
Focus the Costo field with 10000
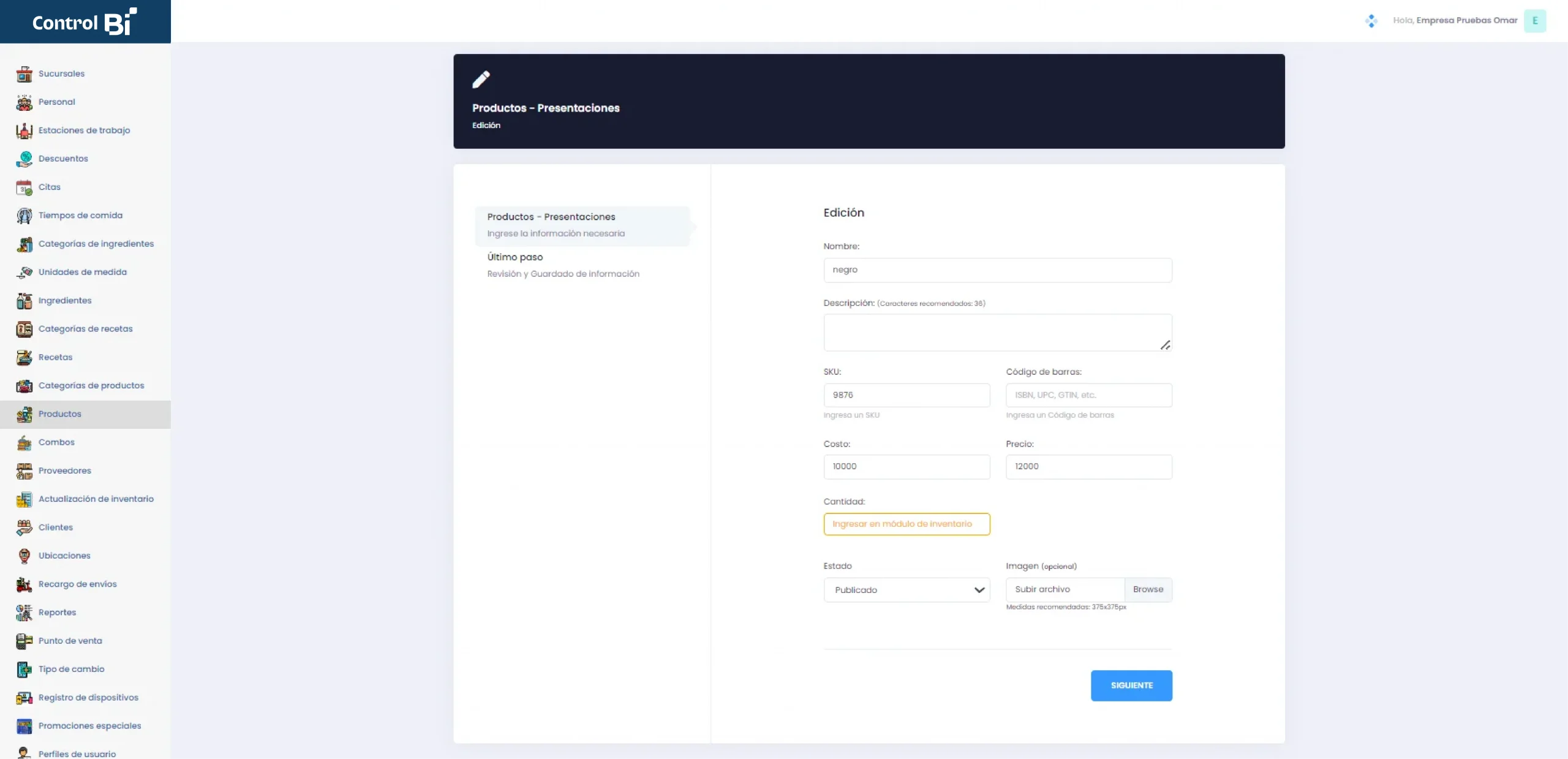pyautogui.click(x=907, y=467)
